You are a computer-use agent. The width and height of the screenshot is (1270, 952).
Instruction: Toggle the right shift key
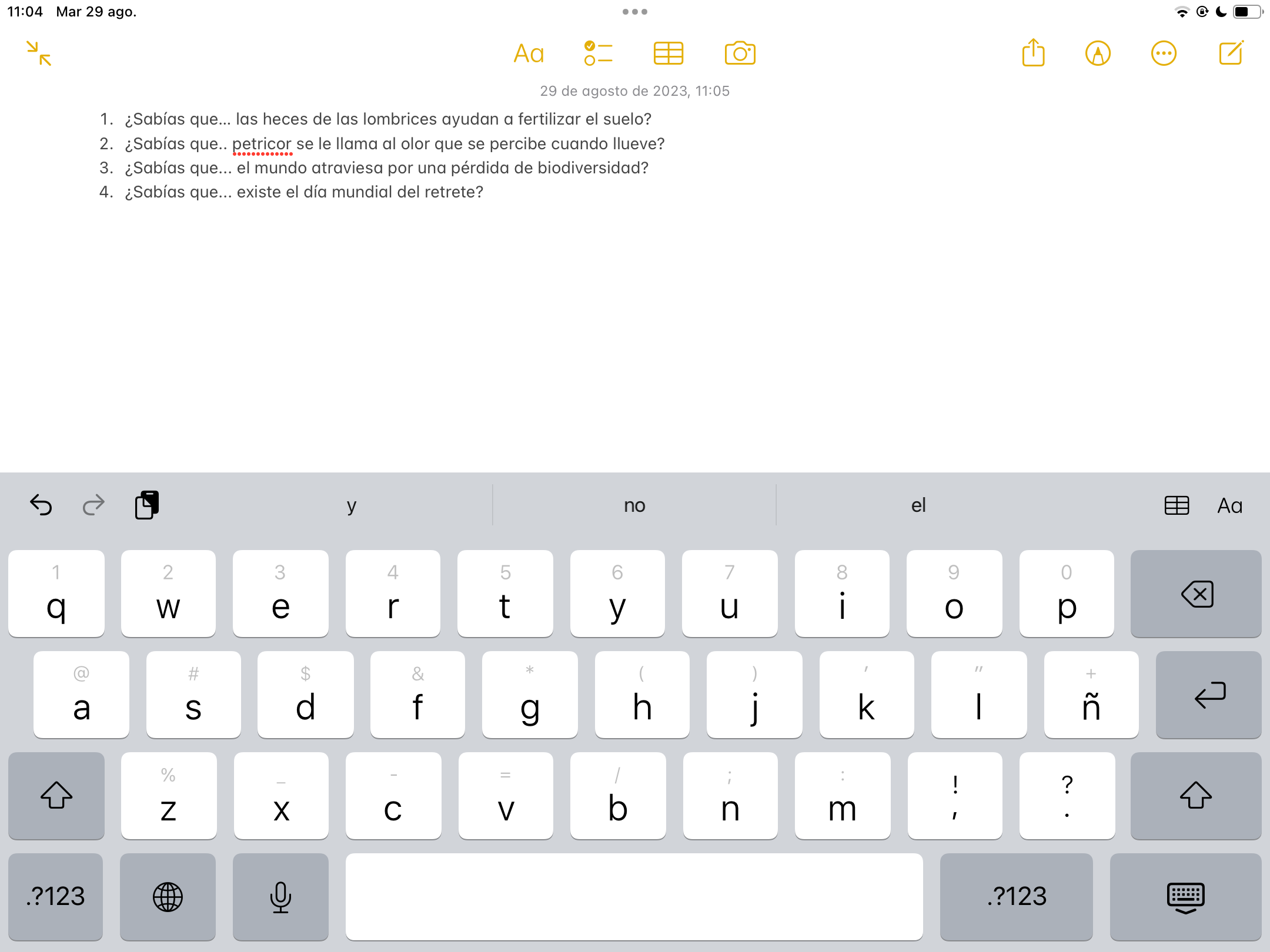[x=1196, y=796]
